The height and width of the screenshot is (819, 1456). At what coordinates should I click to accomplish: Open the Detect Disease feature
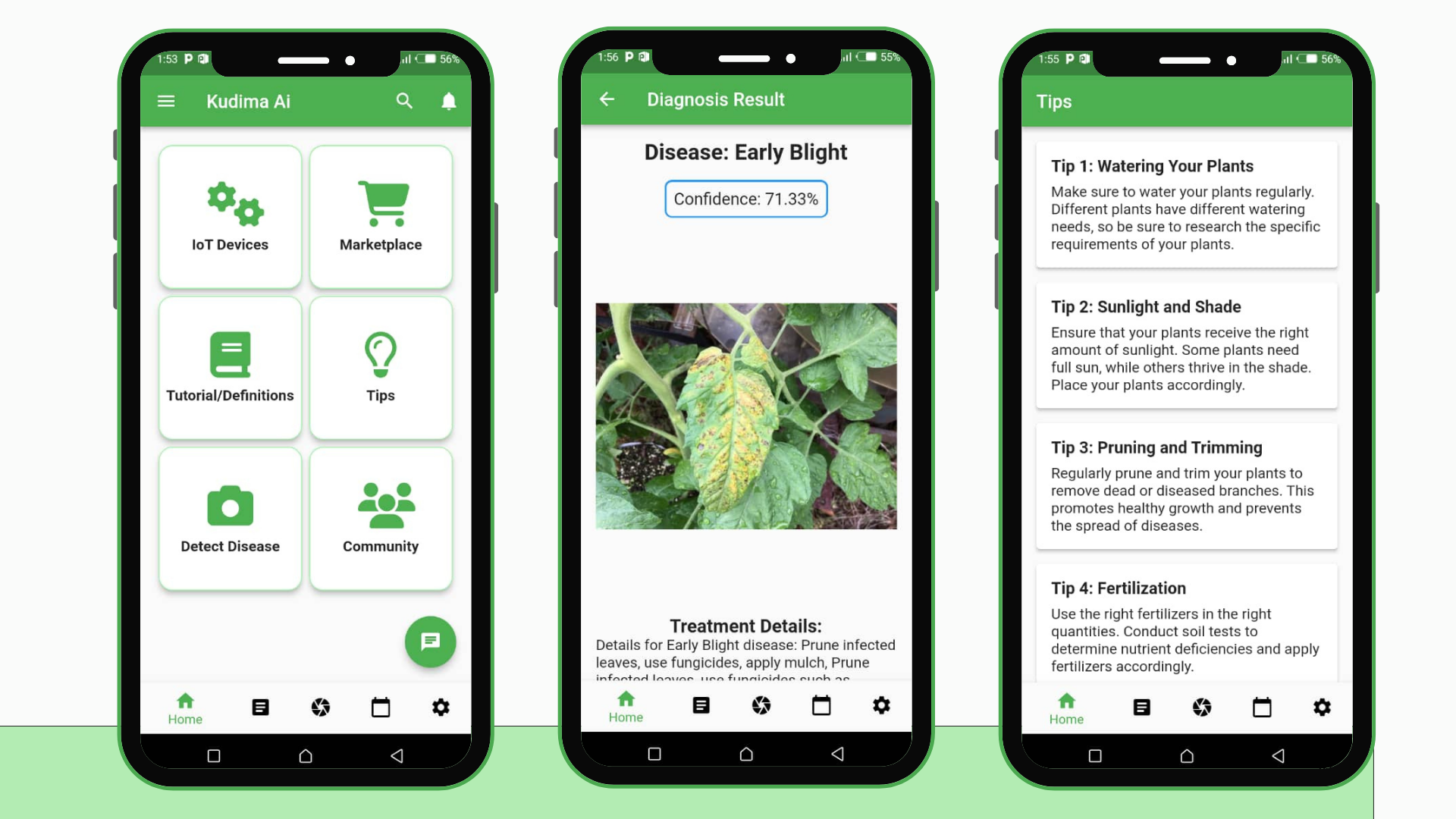pos(229,518)
